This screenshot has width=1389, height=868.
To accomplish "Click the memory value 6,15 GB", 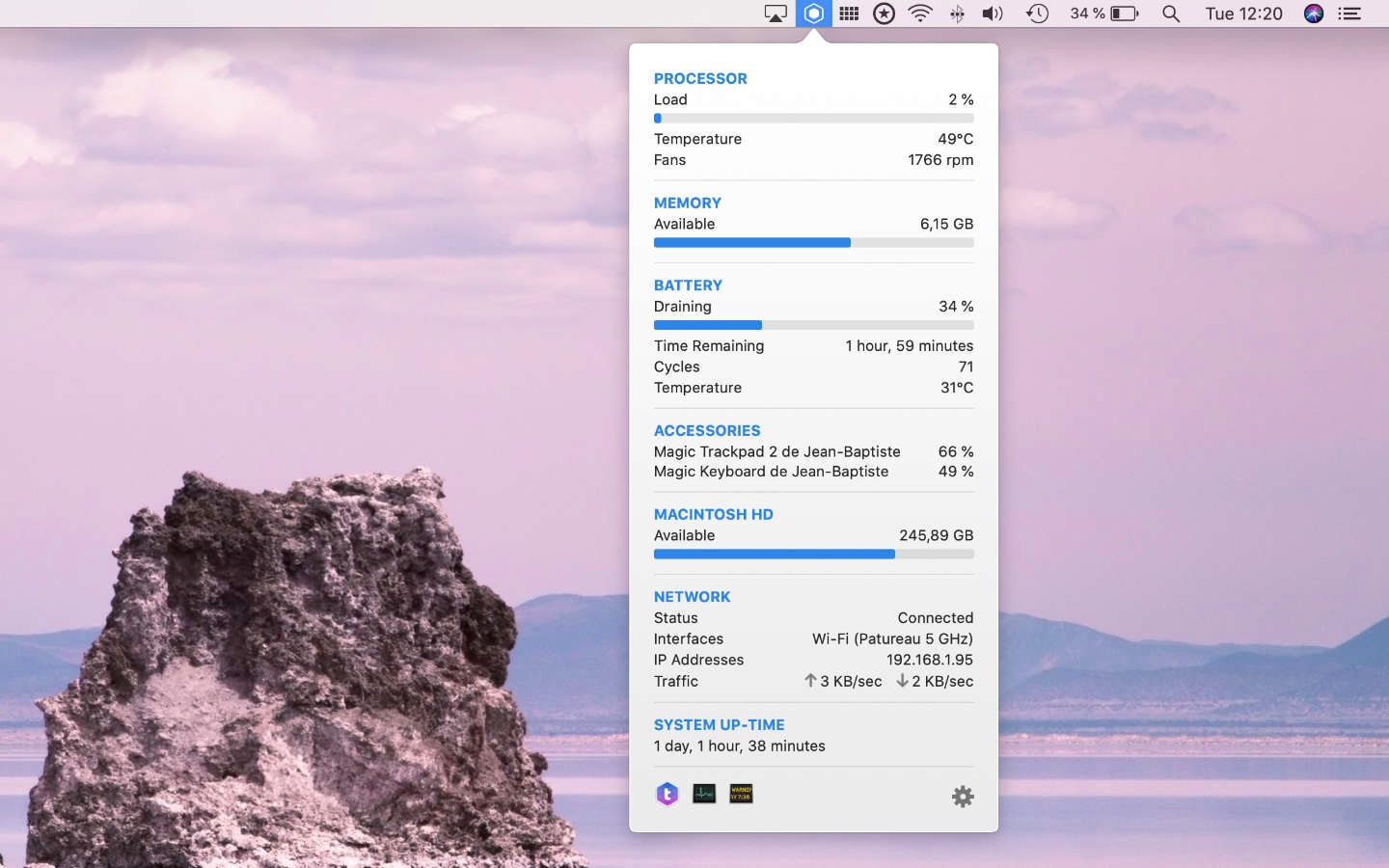I will point(946,225).
